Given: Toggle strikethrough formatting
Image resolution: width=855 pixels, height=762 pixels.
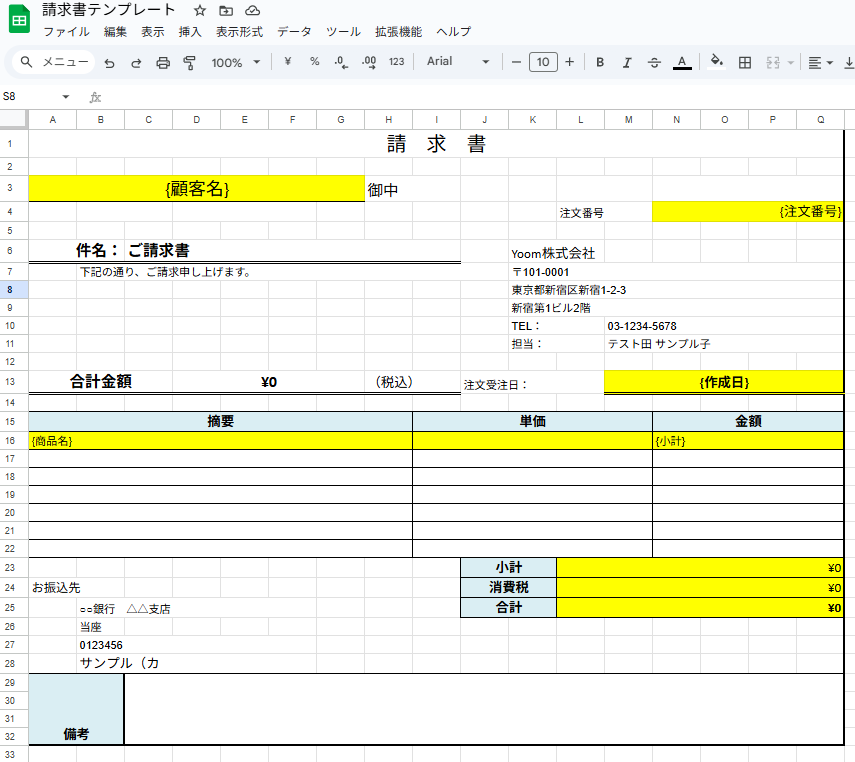Looking at the screenshot, I should [654, 62].
